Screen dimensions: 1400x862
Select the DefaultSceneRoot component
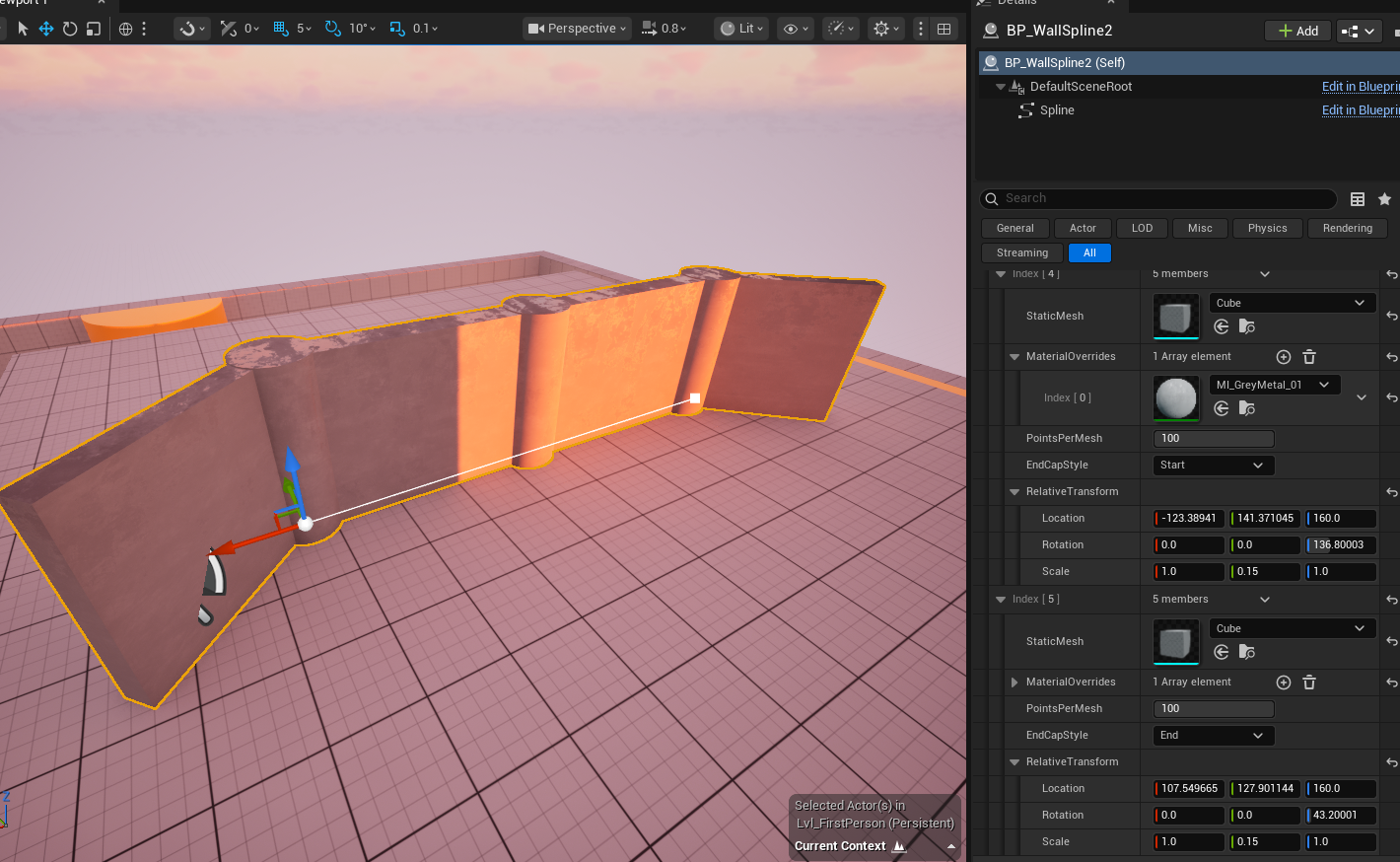1081,87
